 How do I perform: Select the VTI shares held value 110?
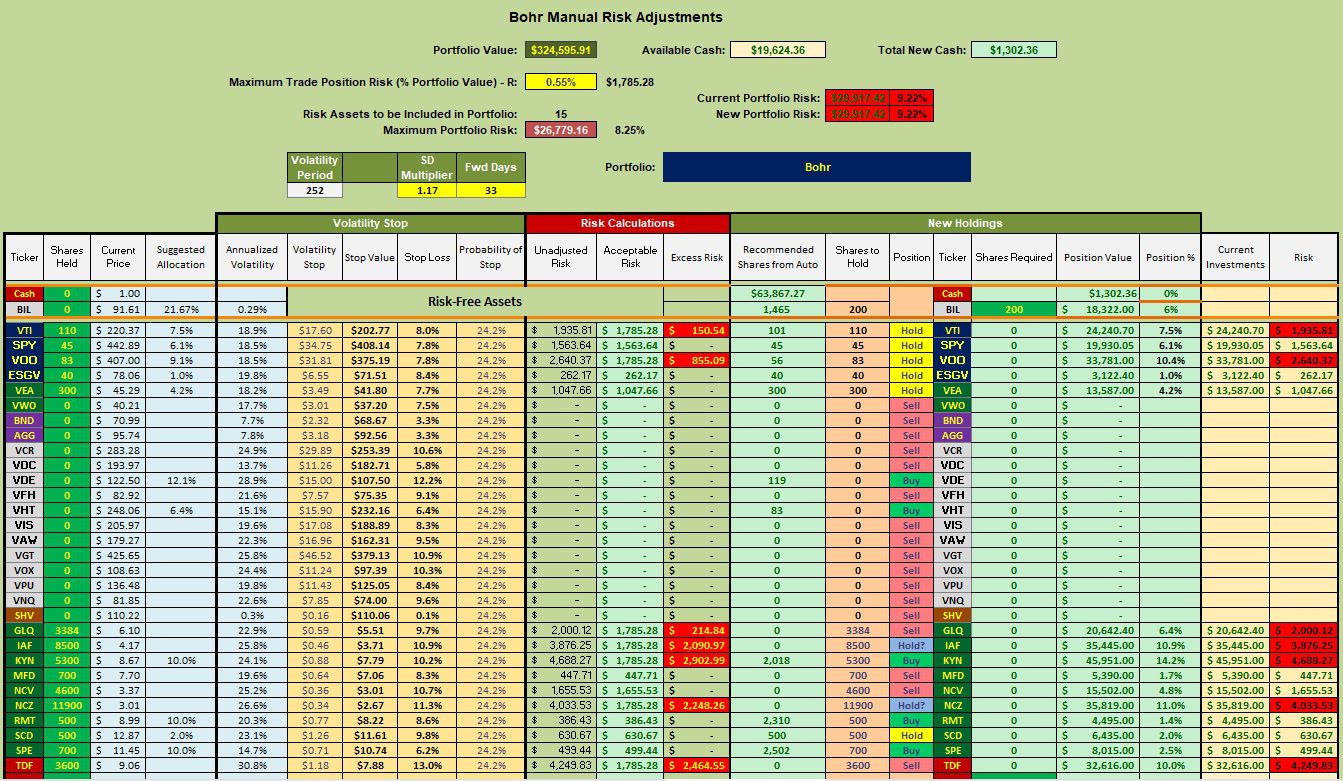(67, 330)
